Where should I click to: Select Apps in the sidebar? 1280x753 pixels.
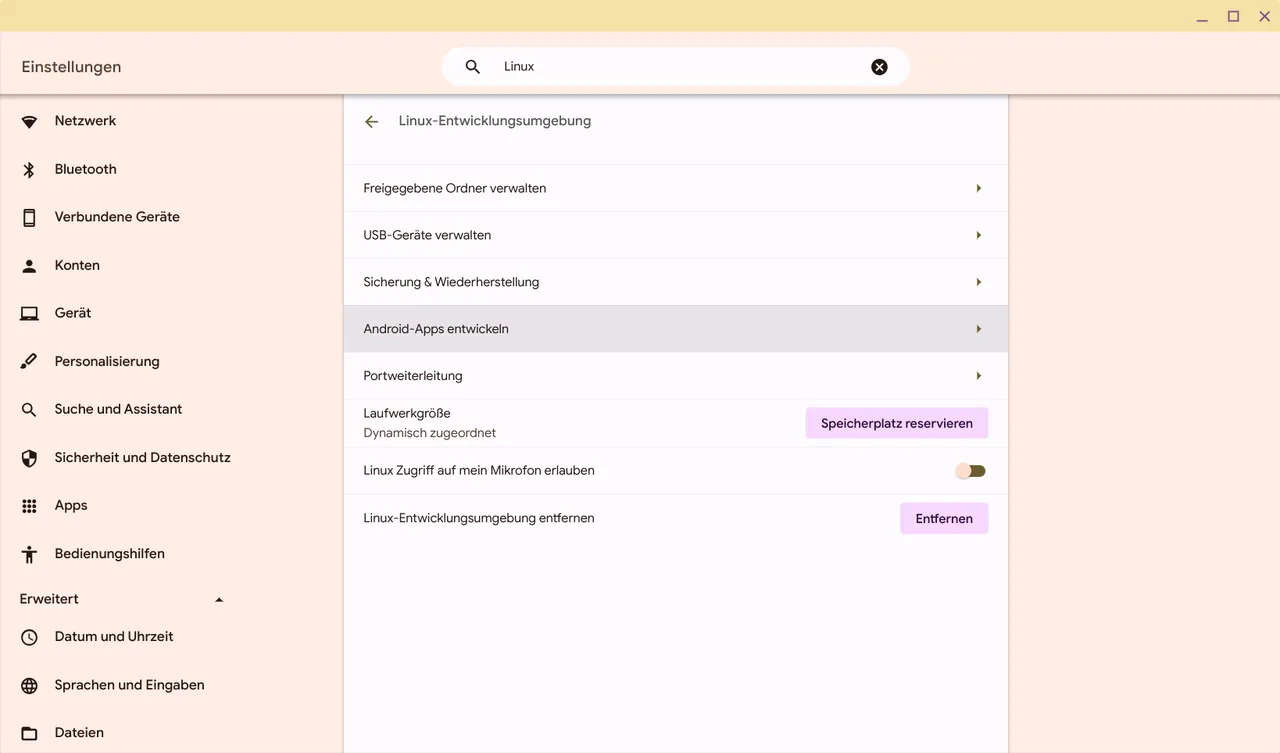[x=71, y=506]
